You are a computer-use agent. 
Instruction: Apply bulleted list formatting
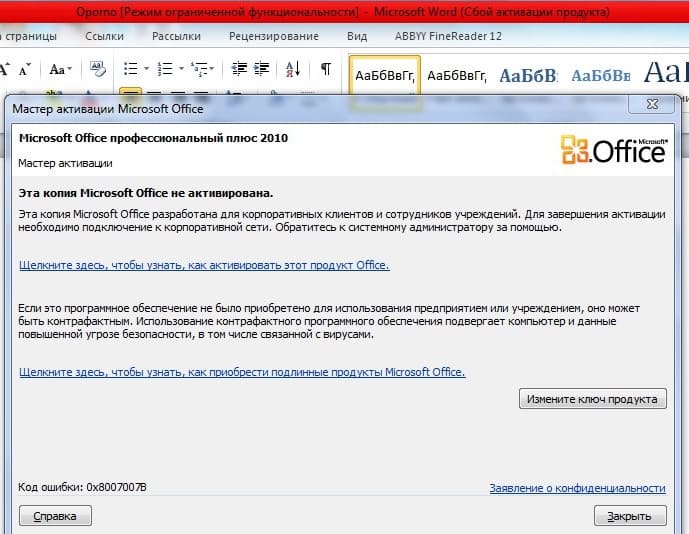point(129,69)
